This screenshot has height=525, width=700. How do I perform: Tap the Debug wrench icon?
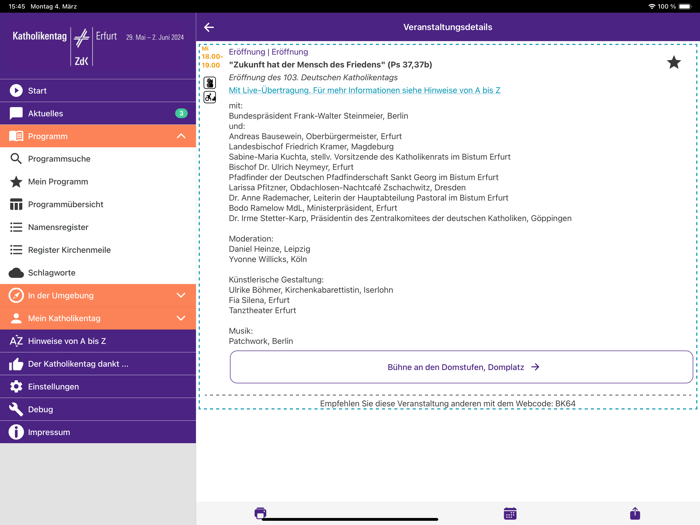16,409
